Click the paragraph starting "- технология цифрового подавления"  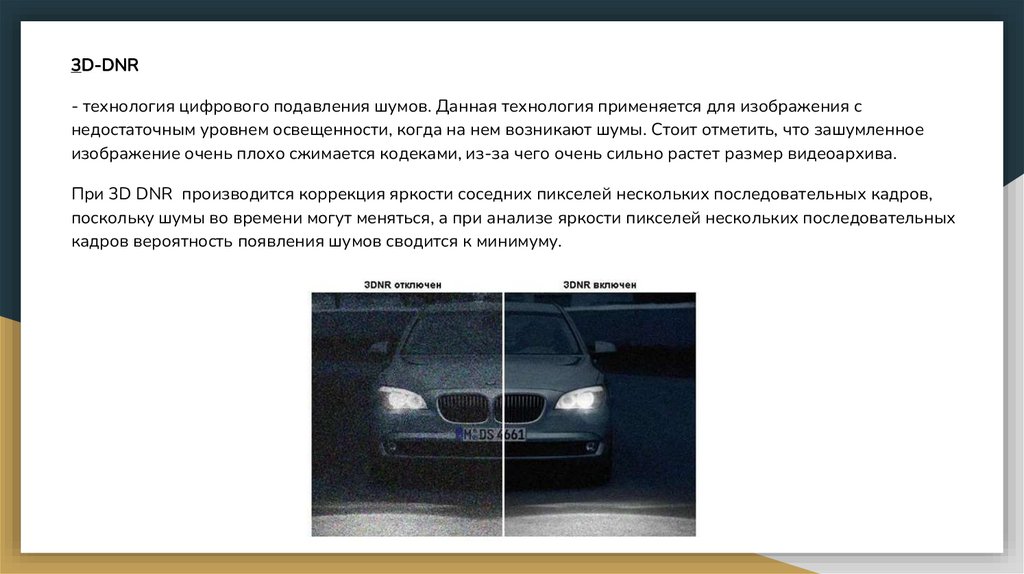click(498, 130)
